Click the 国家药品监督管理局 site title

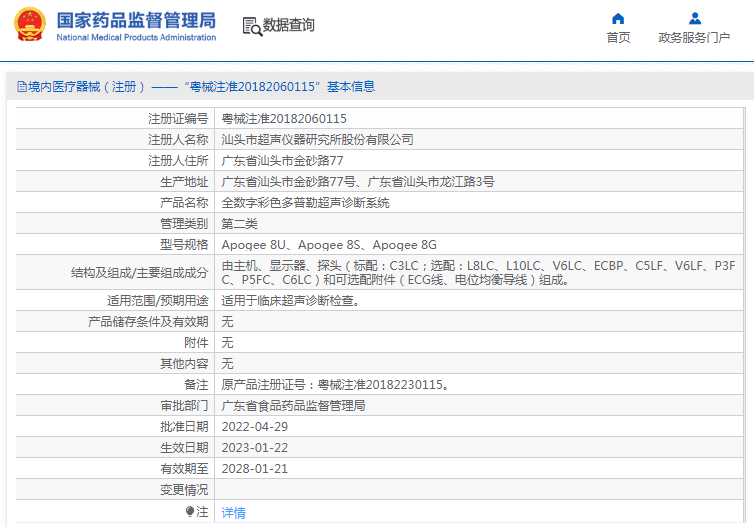136,19
